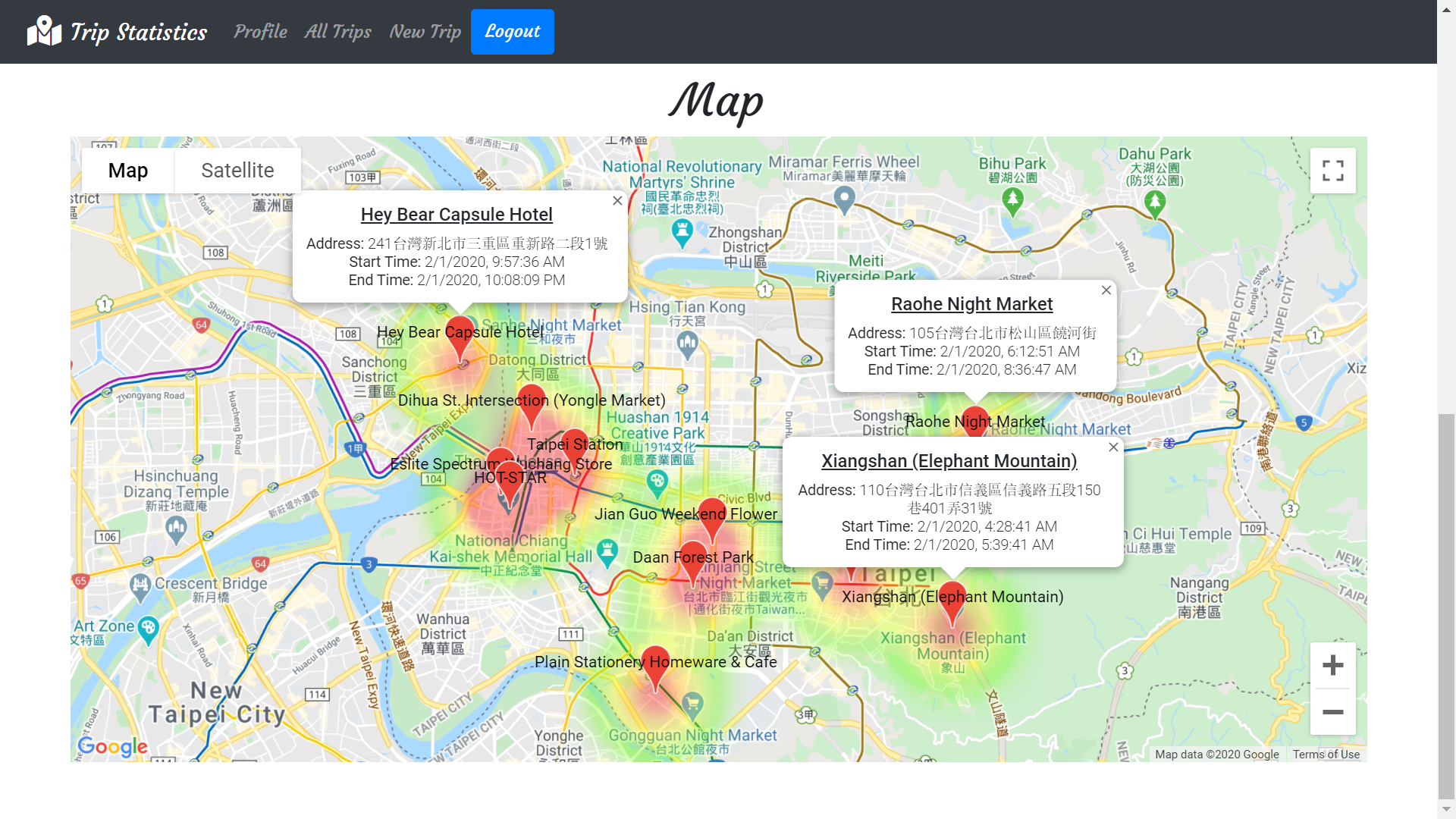Open the map Terms of Use link
The height and width of the screenshot is (819, 1456).
tap(1326, 755)
